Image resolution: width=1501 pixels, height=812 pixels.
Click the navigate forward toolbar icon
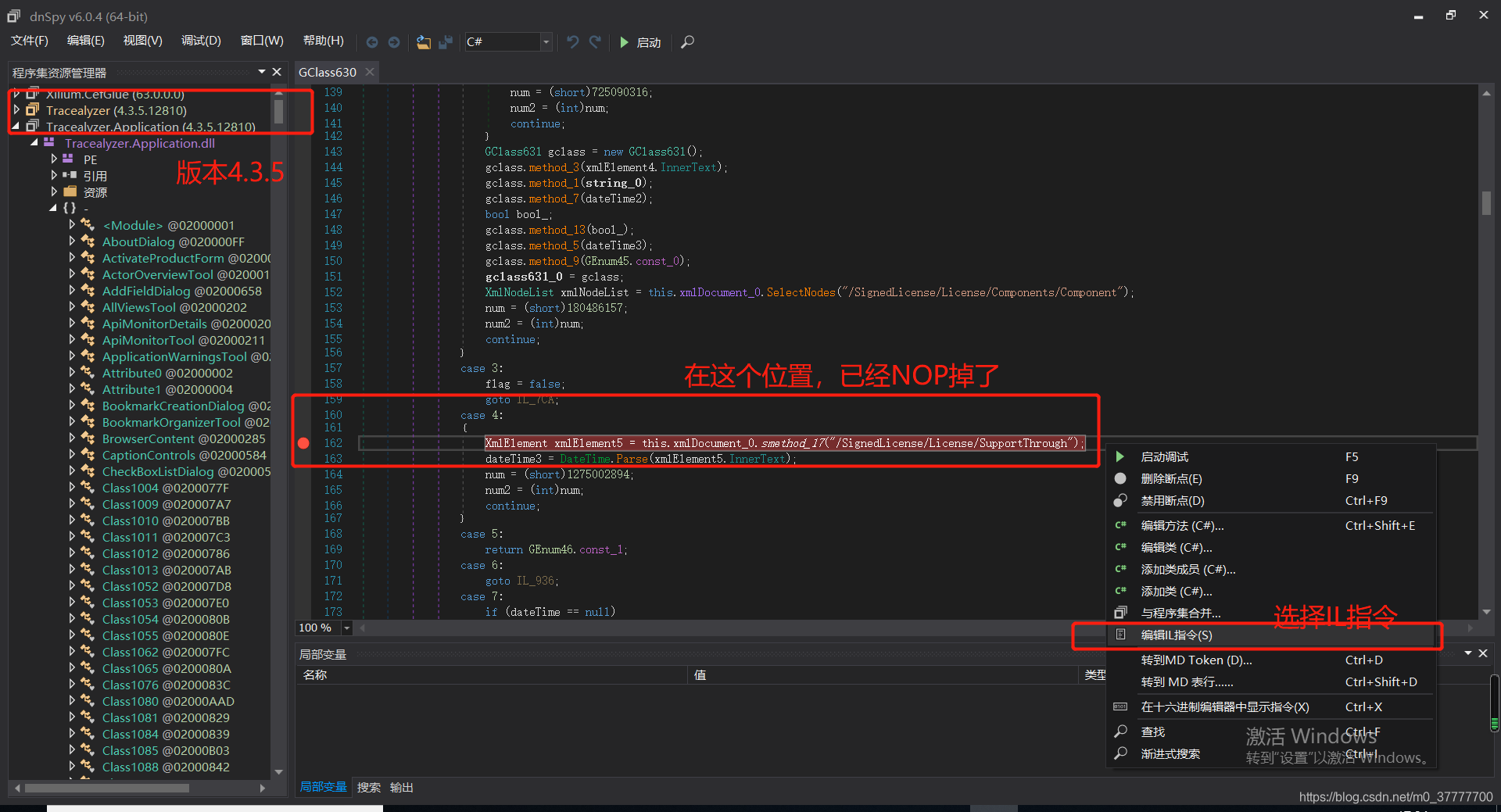[394, 42]
